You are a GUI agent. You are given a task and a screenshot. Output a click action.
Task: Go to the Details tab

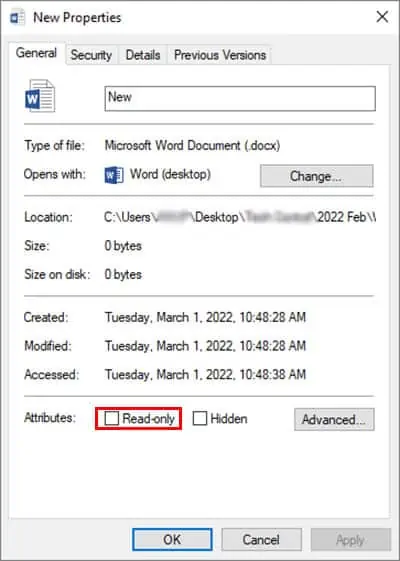(143, 55)
